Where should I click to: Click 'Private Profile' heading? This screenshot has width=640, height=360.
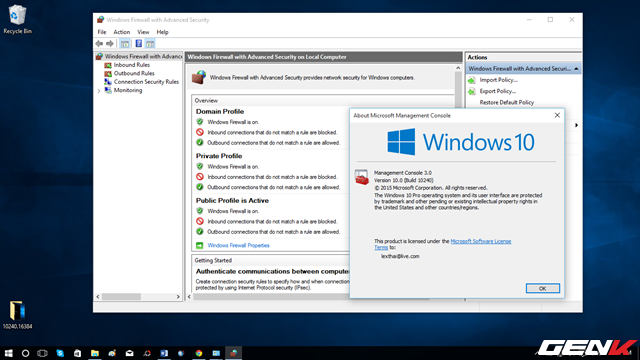[x=219, y=156]
